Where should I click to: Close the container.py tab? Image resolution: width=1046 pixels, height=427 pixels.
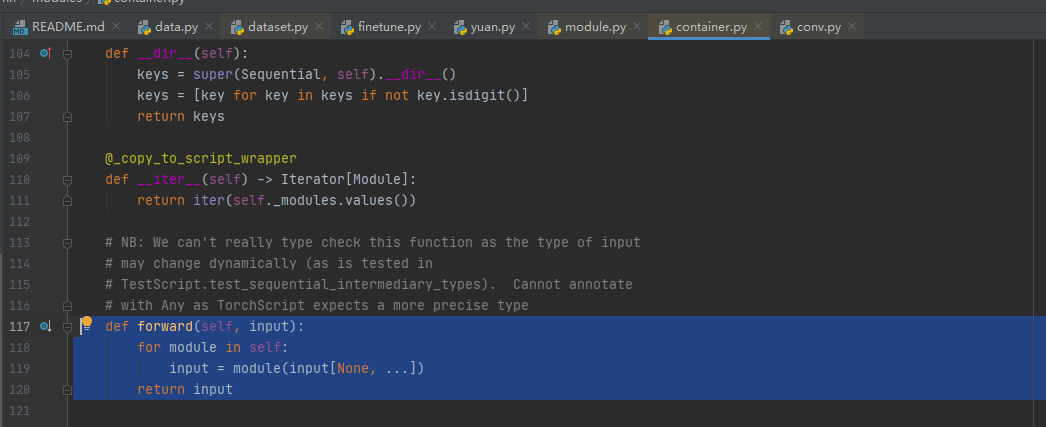point(759,27)
